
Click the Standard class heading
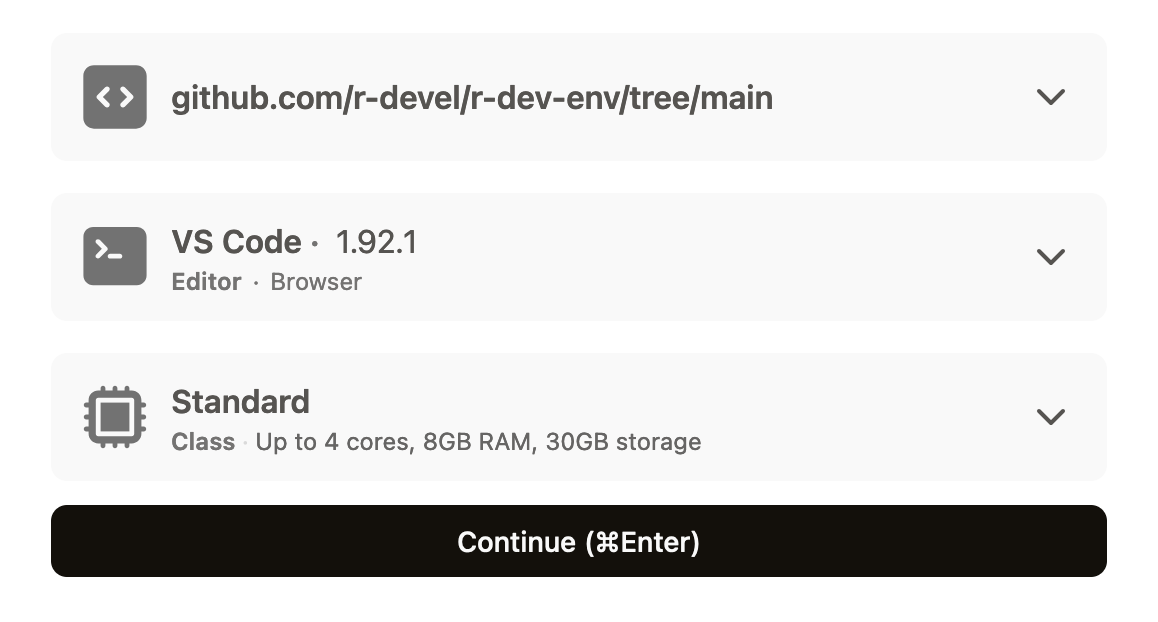pos(240,402)
